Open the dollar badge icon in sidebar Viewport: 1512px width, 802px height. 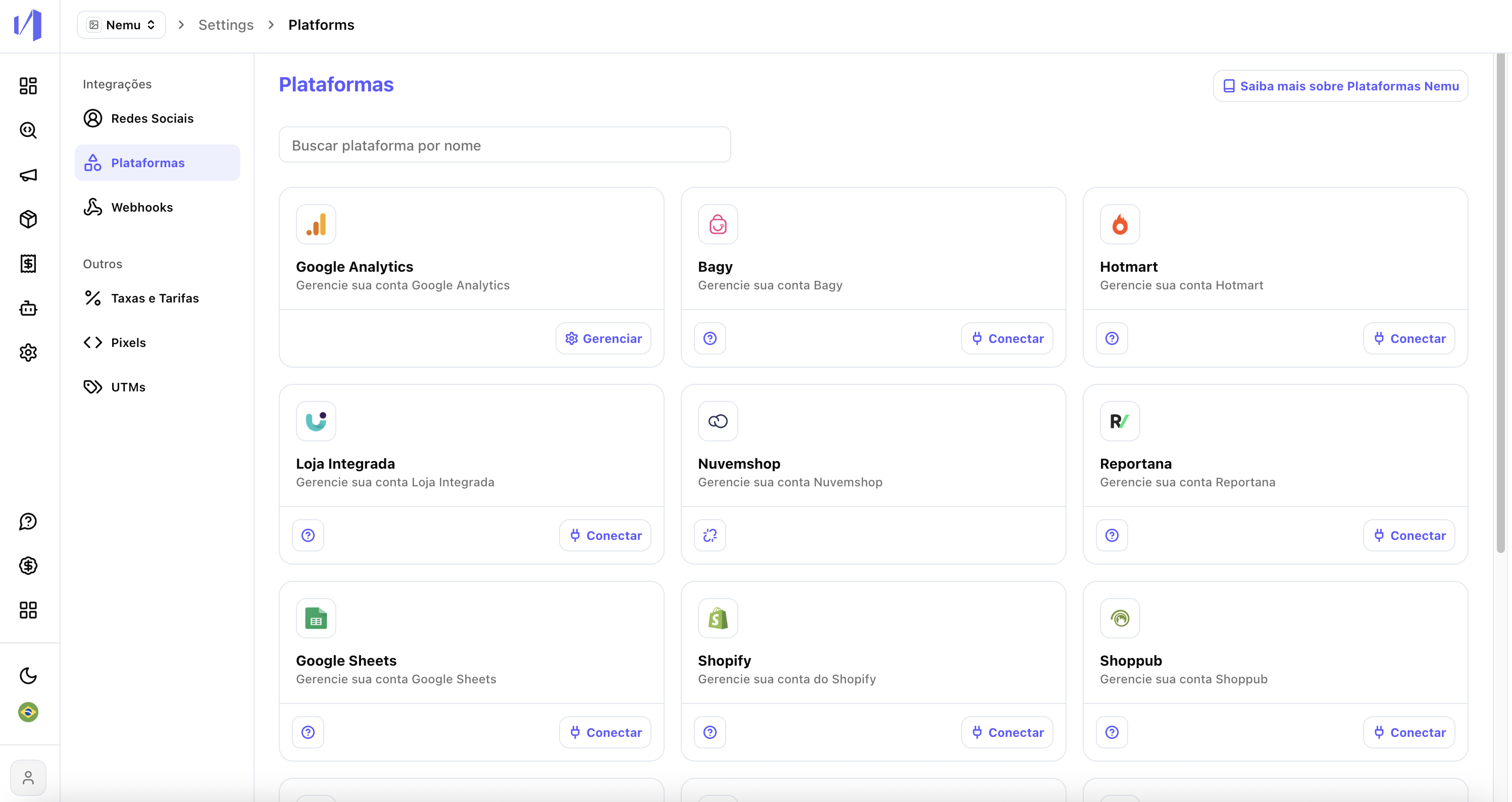28,566
